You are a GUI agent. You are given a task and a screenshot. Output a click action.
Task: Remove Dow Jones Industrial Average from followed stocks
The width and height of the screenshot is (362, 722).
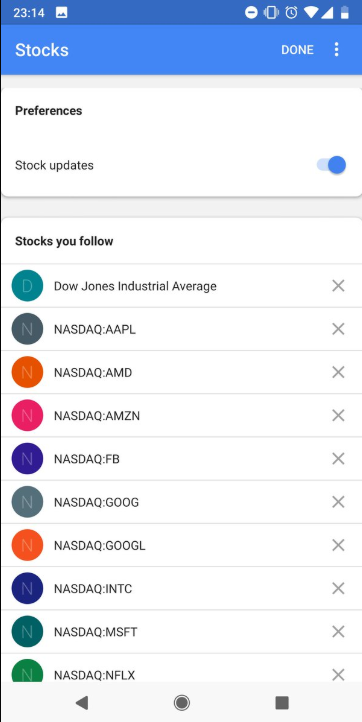(338, 285)
